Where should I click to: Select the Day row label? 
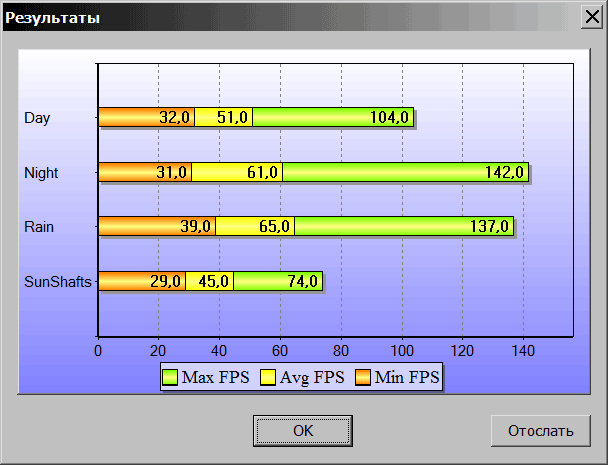pyautogui.click(x=37, y=118)
